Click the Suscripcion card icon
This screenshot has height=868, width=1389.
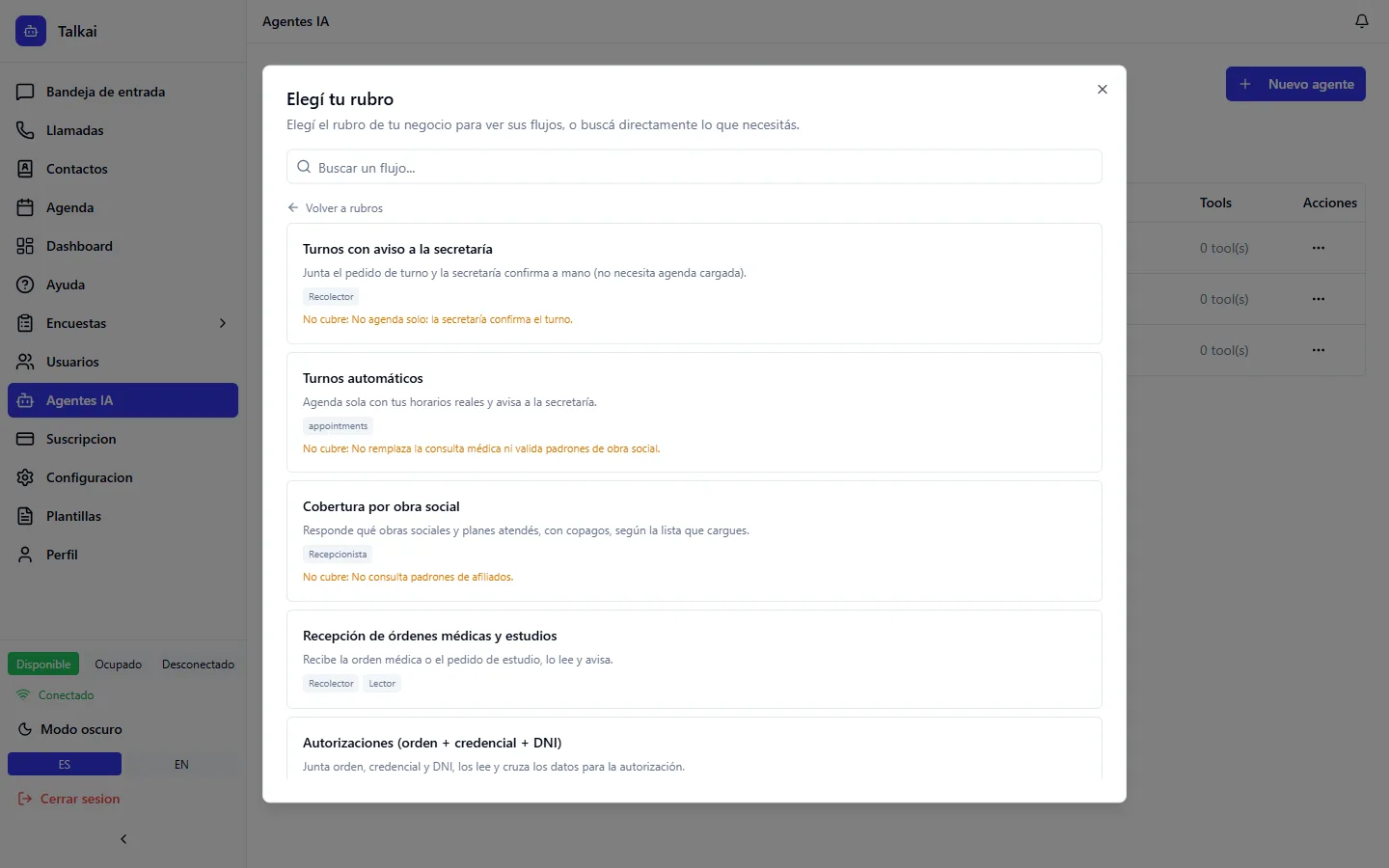[25, 439]
